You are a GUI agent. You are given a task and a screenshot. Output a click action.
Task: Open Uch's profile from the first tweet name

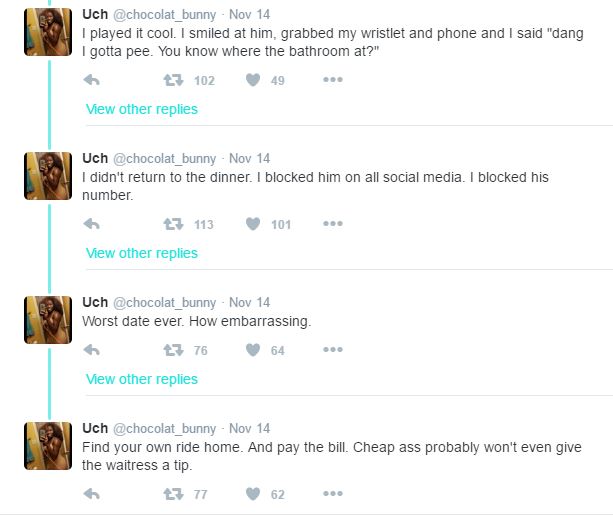(x=94, y=14)
